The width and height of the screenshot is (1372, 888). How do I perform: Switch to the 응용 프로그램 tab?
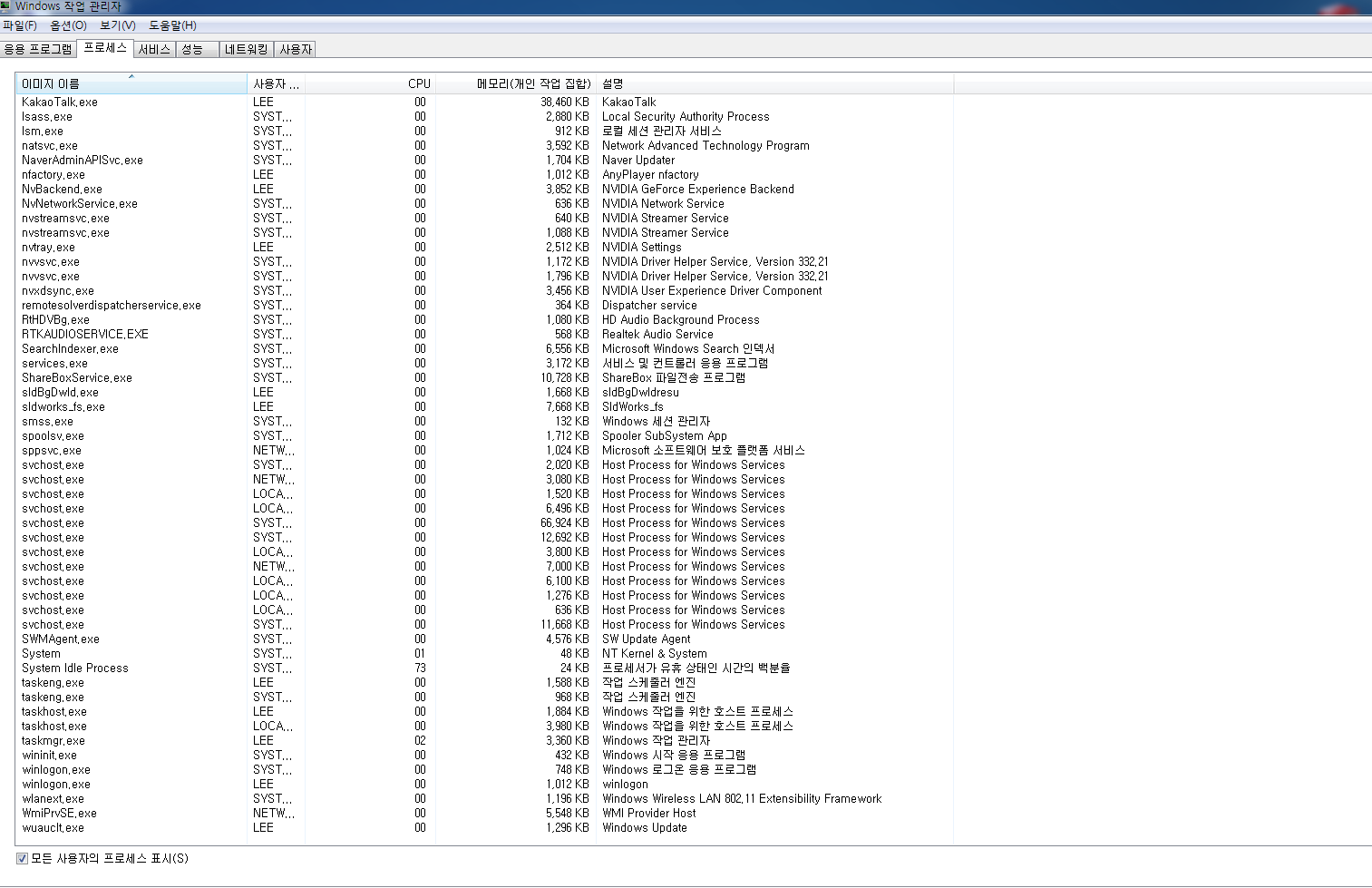click(x=38, y=49)
